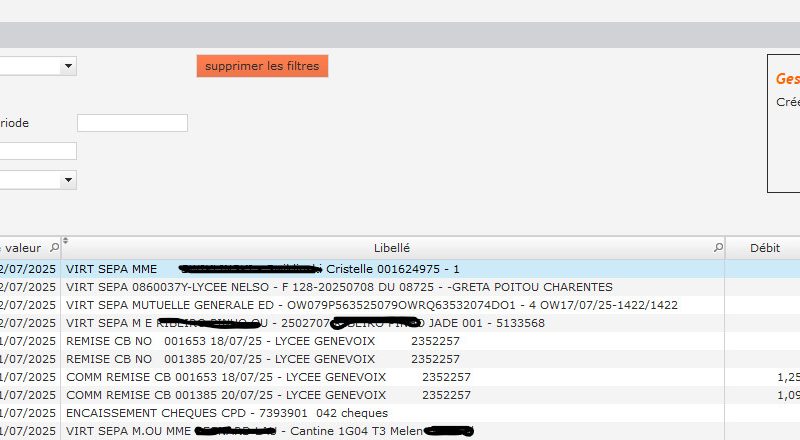
Task: Click the sort arrows icon left of Libellé
Action: click(x=66, y=242)
